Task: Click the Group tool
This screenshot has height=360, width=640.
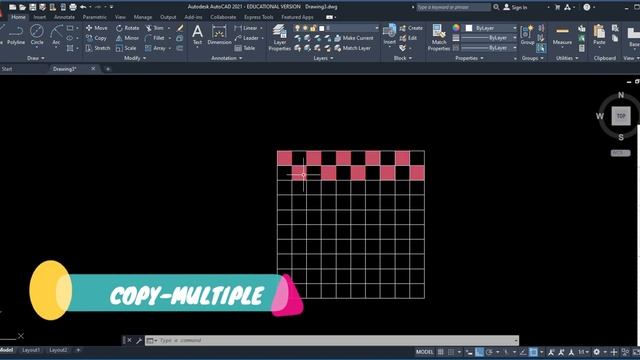Action: pyautogui.click(x=527, y=34)
